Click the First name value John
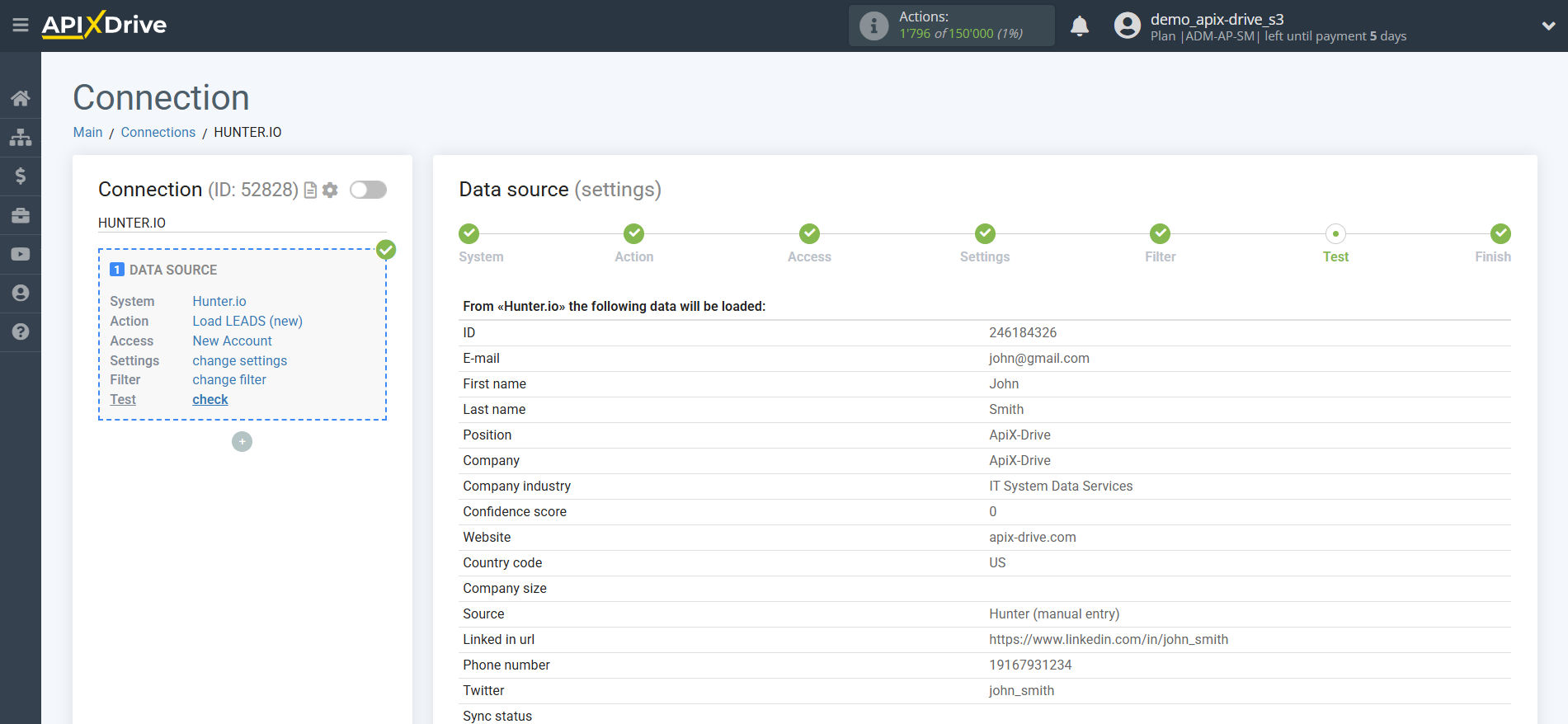 point(1004,383)
